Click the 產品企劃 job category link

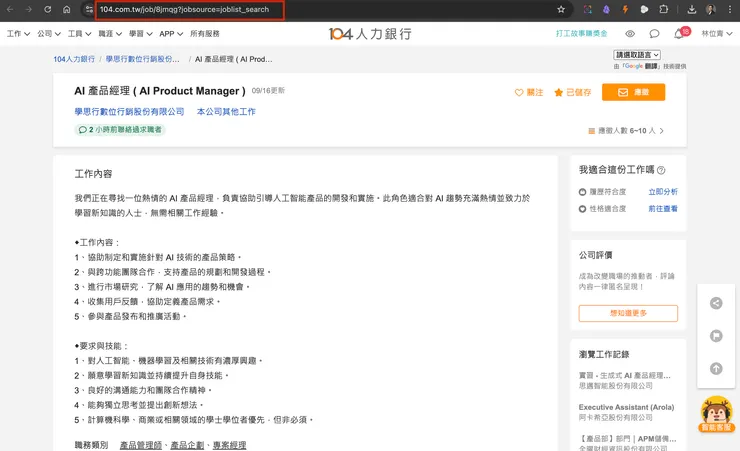(x=187, y=445)
